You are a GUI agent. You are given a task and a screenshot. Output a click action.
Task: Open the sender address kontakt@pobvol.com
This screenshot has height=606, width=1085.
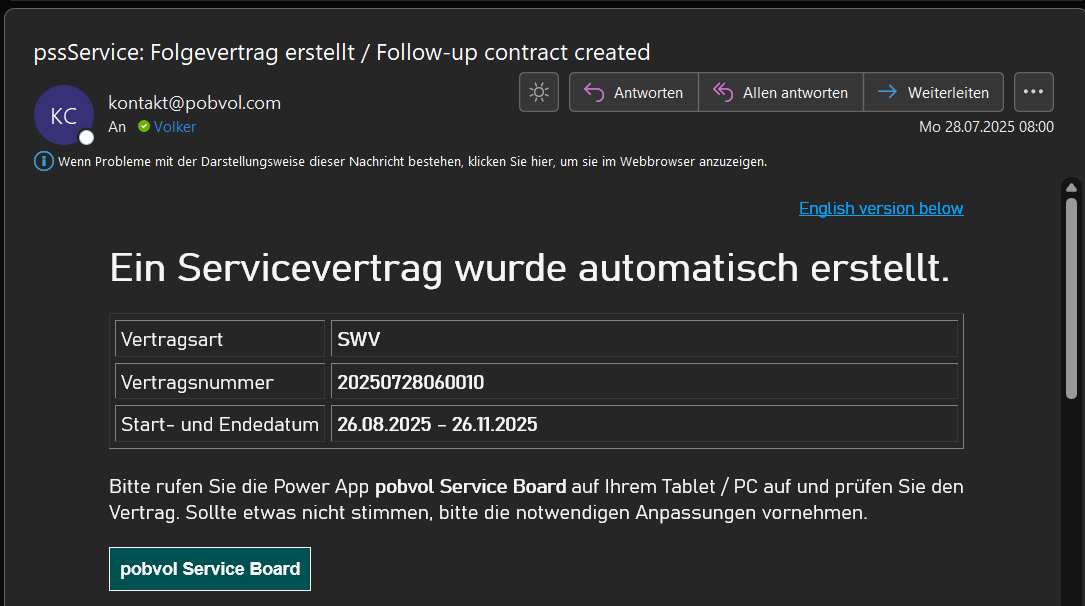point(194,103)
